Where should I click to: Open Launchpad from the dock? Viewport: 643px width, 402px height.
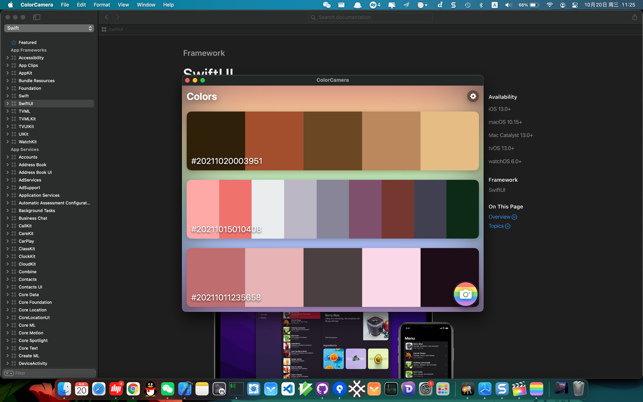443,388
